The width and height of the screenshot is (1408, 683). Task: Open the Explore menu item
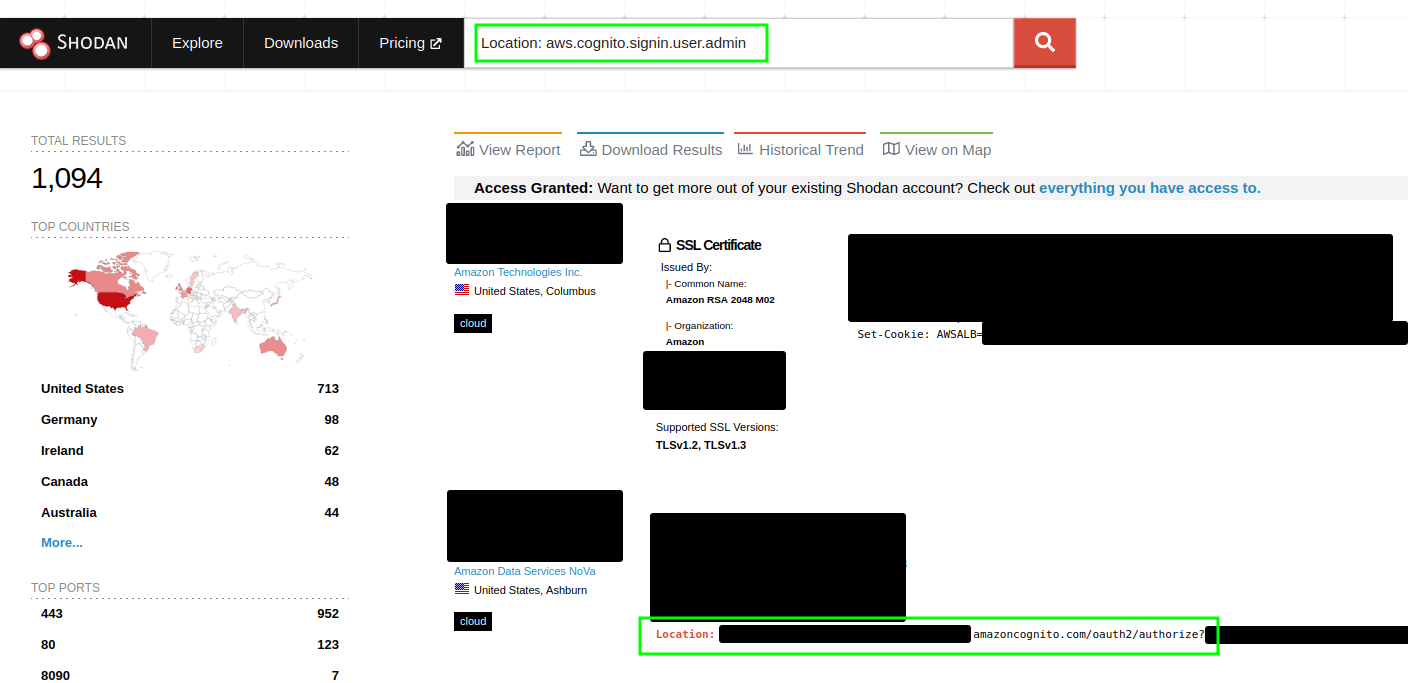click(x=196, y=42)
